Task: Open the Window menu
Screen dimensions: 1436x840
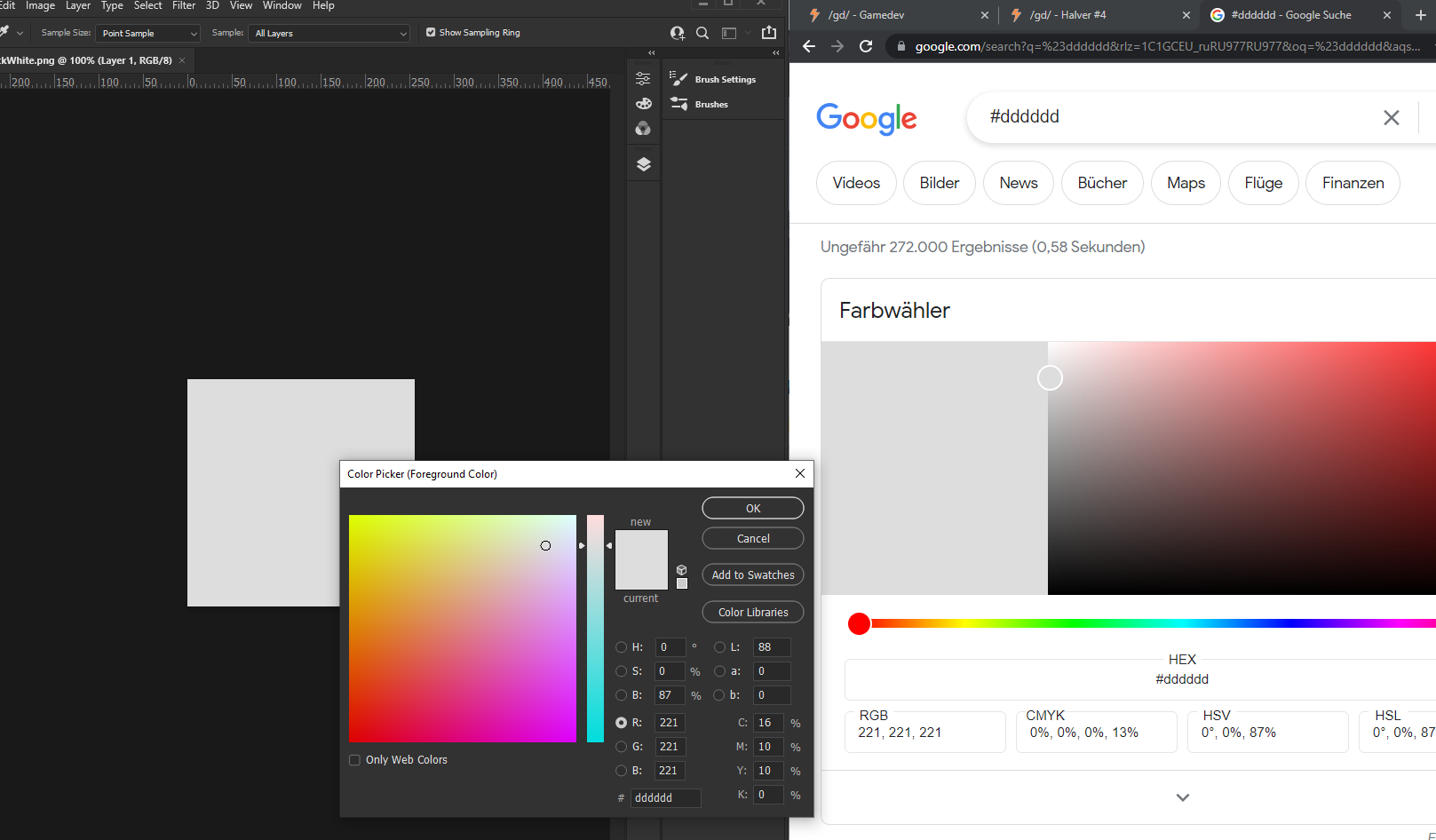Action: click(x=282, y=5)
